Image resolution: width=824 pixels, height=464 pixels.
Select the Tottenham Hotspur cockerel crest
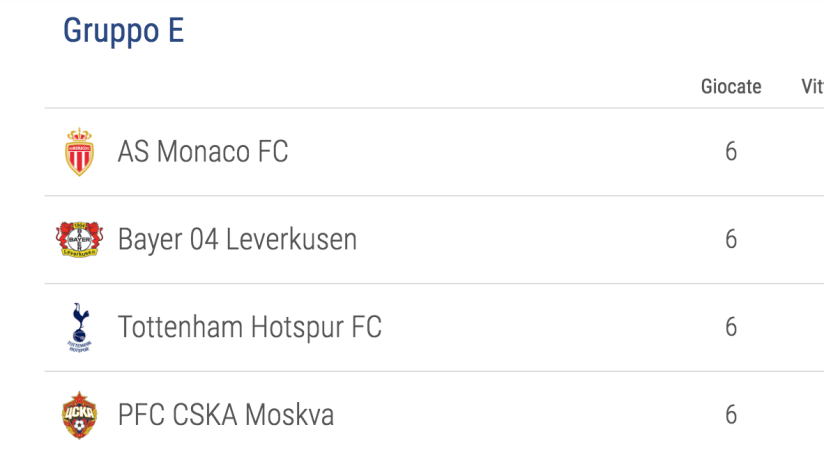pos(79,328)
